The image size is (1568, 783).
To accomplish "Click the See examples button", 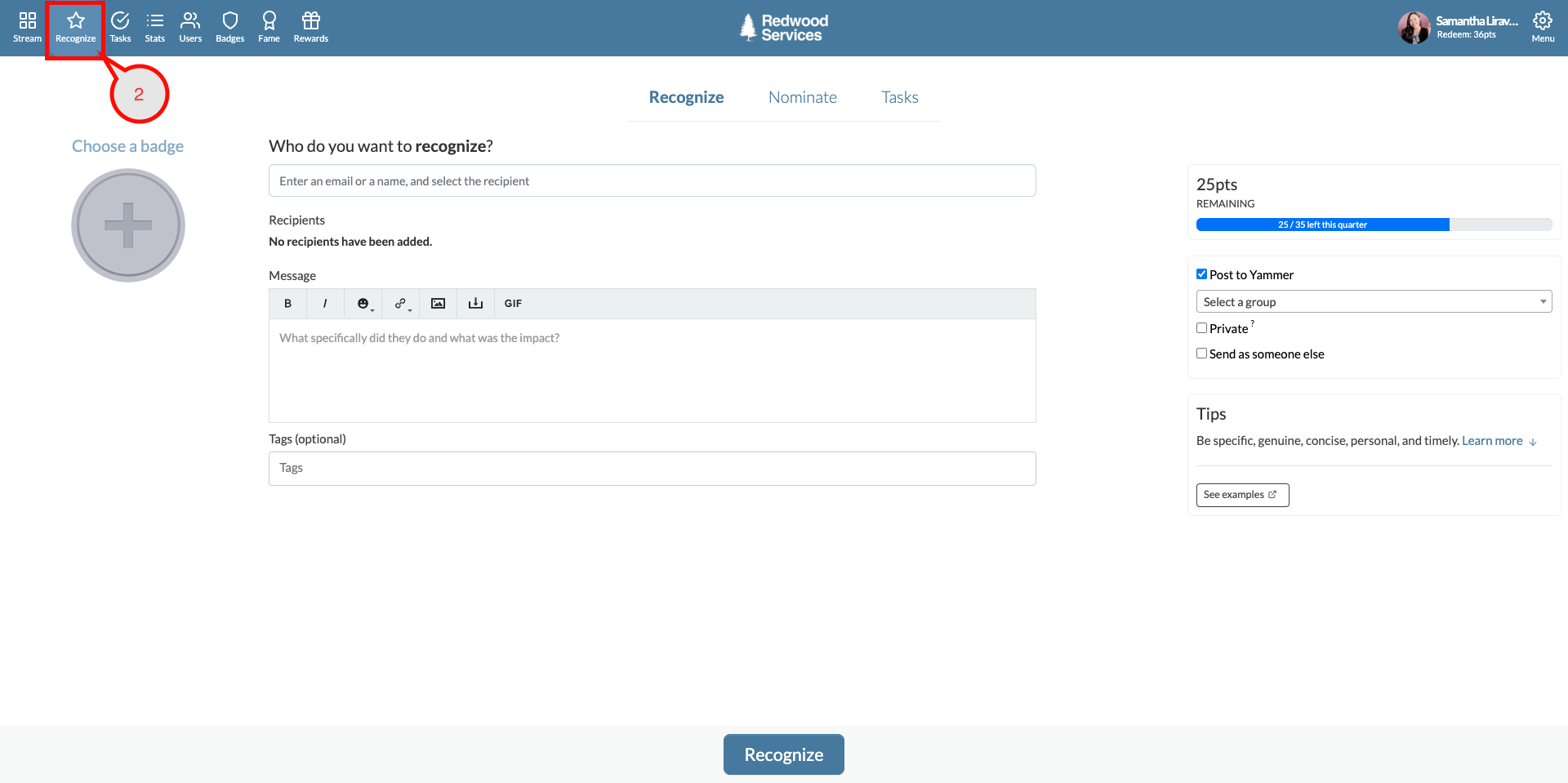I will click(1241, 495).
